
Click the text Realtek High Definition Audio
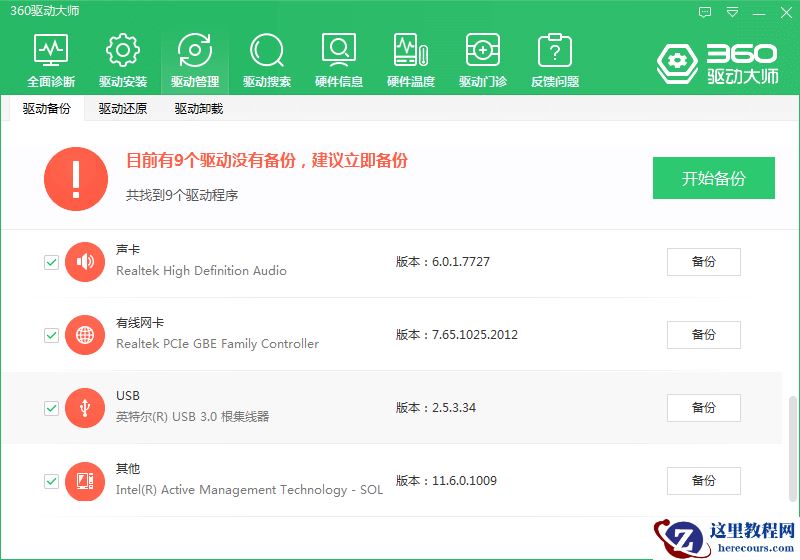tap(201, 271)
